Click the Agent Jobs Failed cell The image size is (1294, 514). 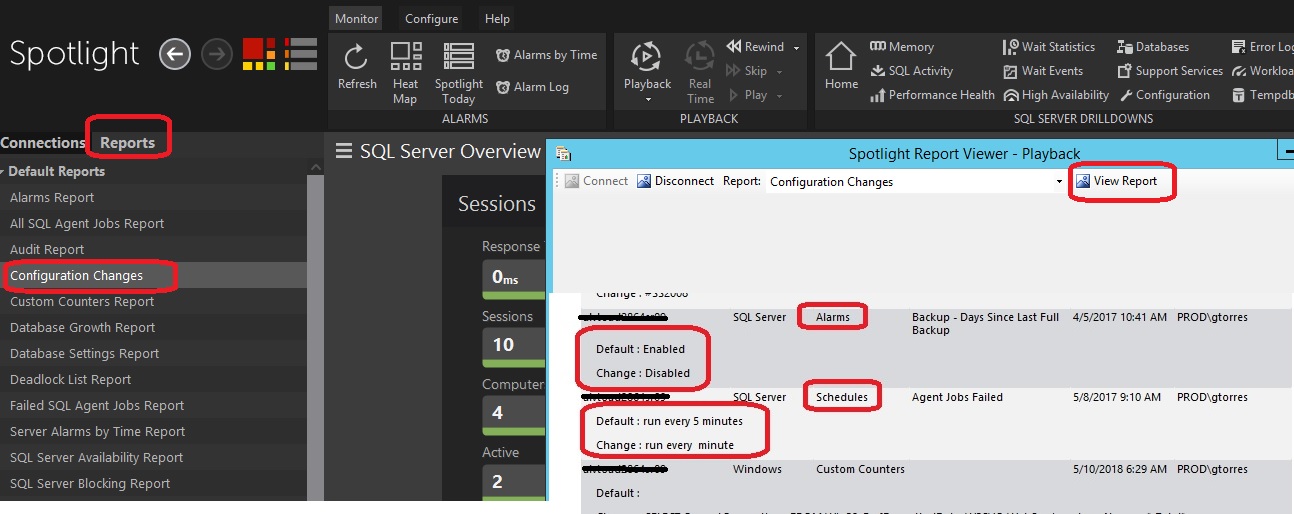coord(957,397)
